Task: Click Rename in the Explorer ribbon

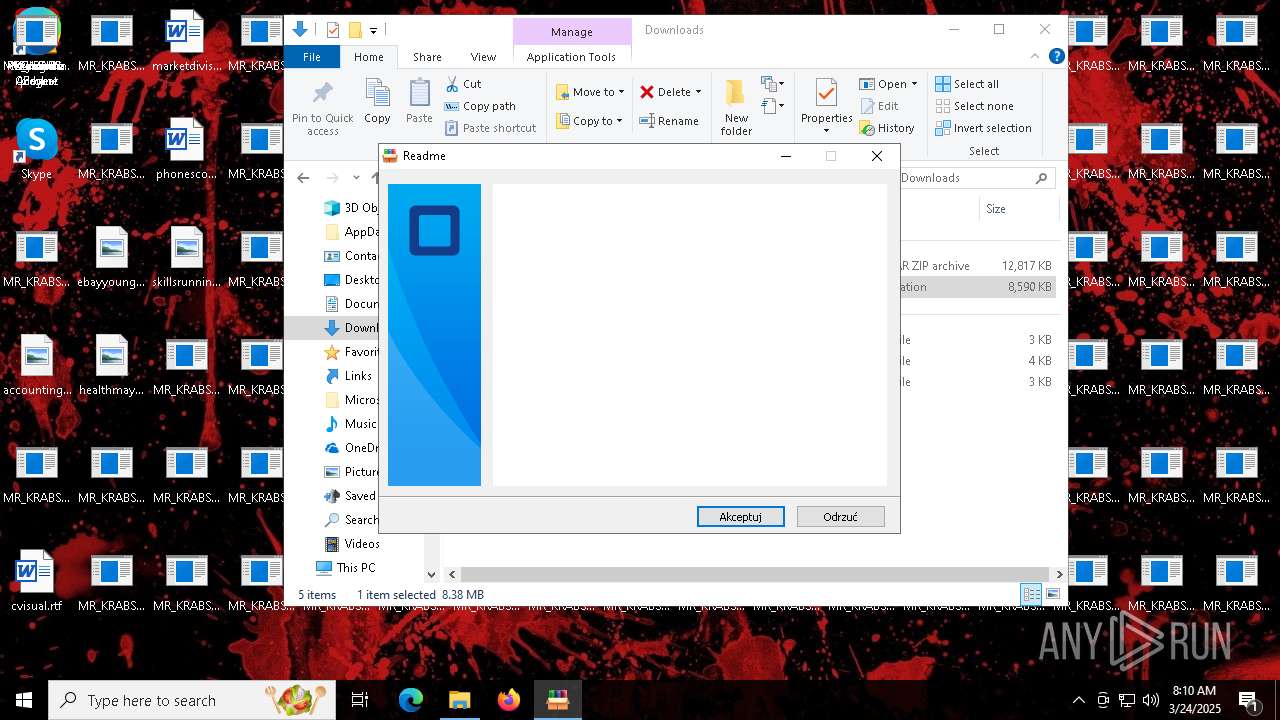Action: (x=669, y=121)
